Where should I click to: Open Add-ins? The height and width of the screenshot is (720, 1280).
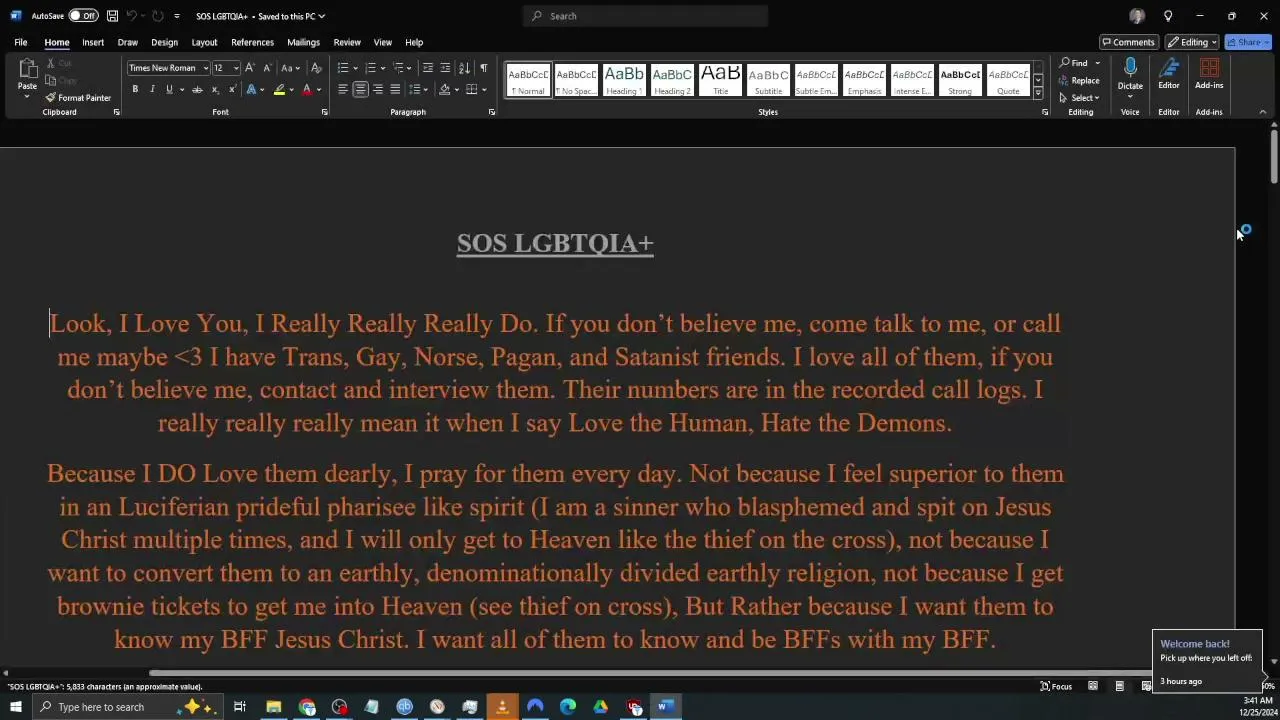pyautogui.click(x=1209, y=73)
